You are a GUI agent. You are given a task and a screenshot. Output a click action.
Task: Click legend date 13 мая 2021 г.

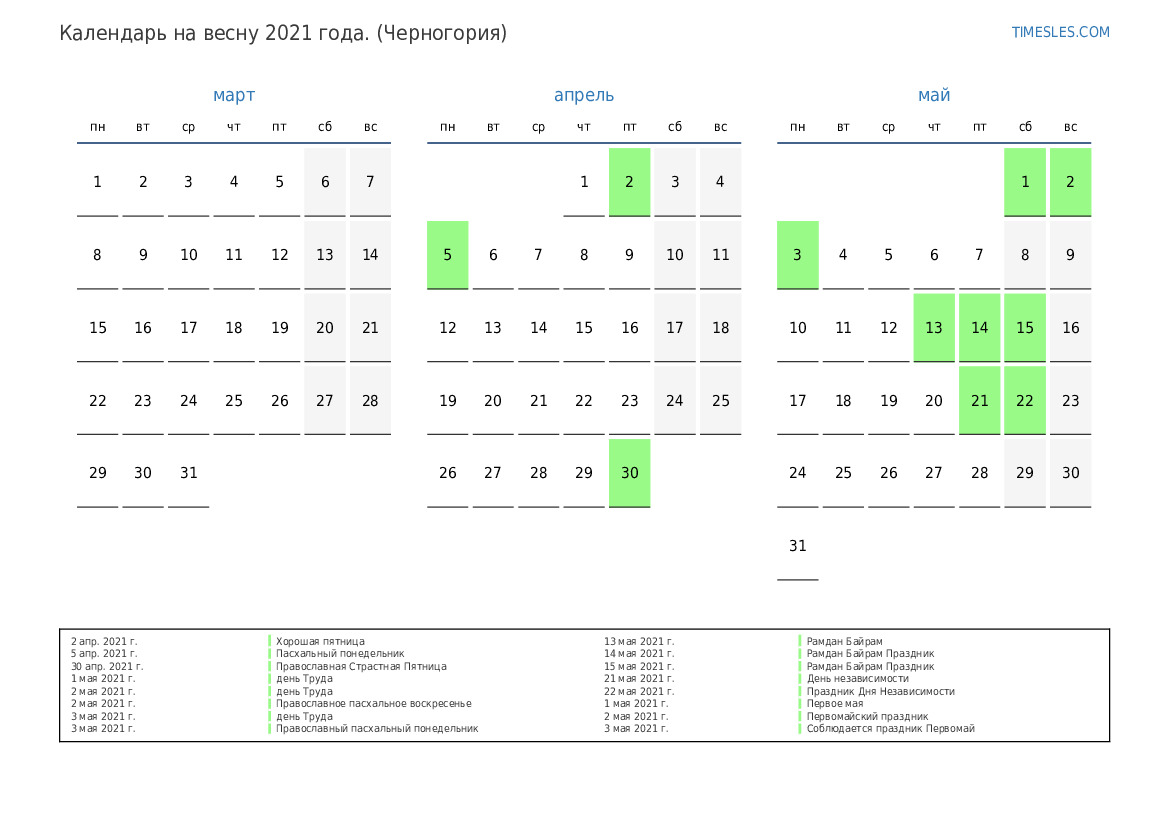[639, 641]
